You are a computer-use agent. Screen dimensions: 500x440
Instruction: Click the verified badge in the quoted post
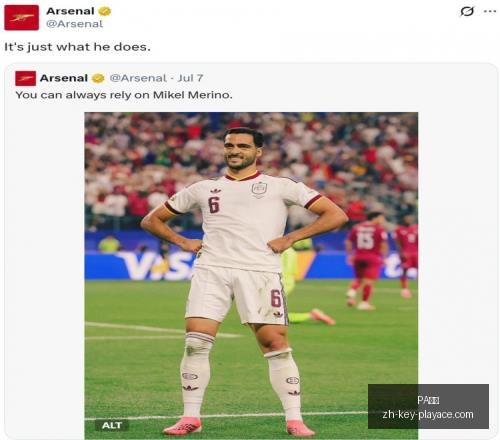point(98,78)
